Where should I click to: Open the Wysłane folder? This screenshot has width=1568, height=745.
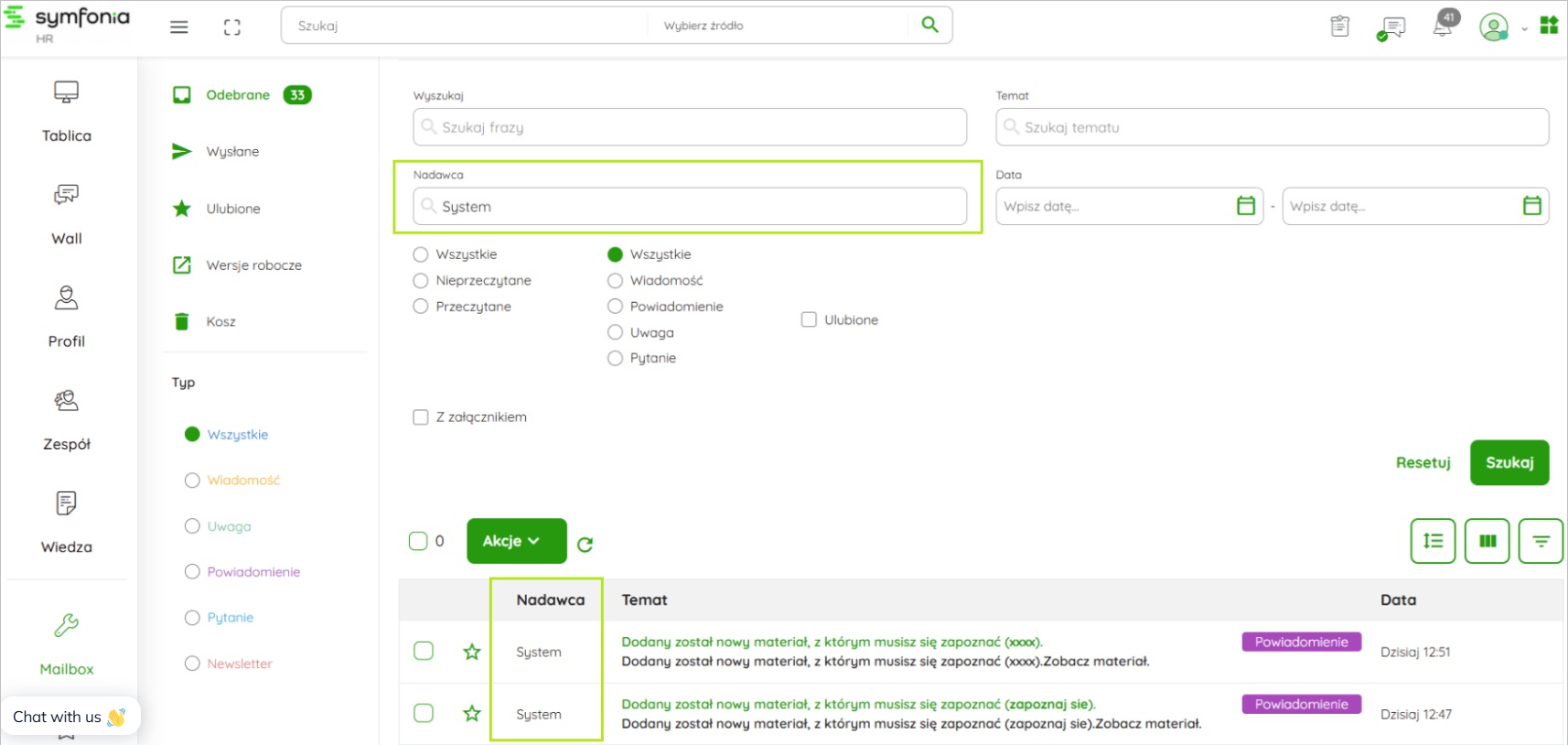tap(232, 152)
